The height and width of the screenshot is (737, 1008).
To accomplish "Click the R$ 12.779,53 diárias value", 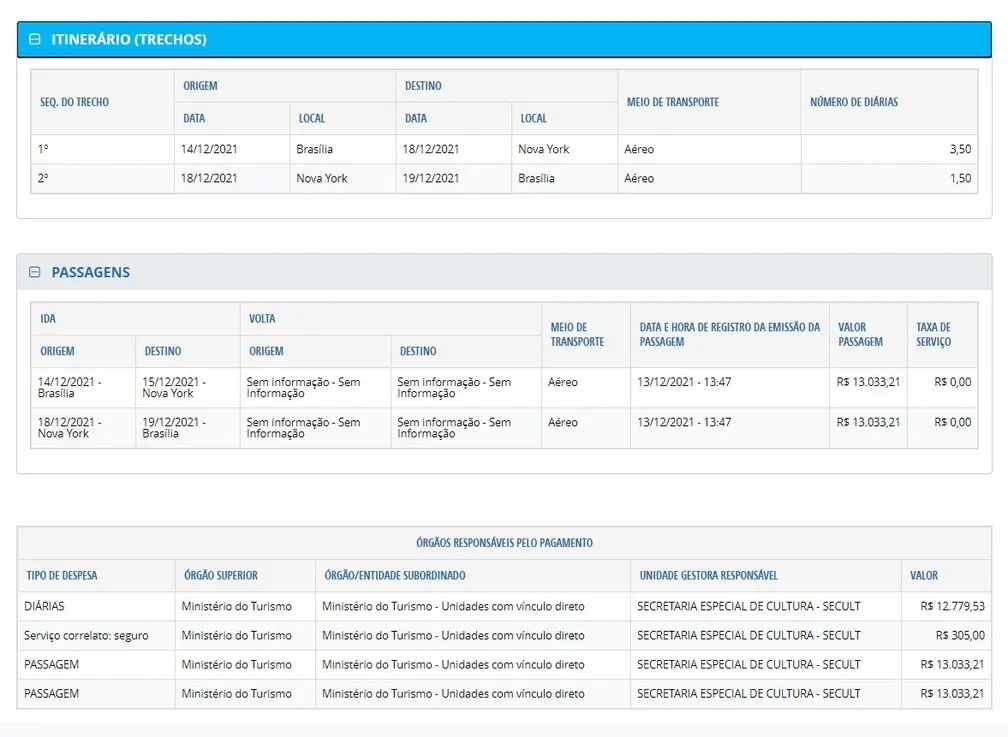I will (x=952, y=606).
